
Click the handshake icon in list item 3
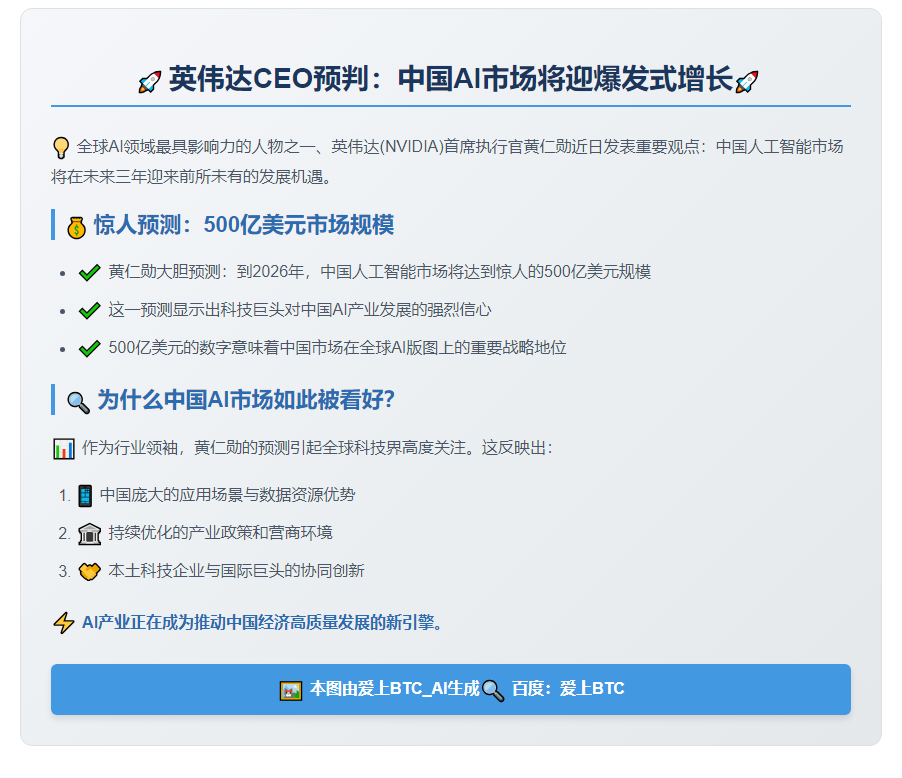(x=90, y=572)
